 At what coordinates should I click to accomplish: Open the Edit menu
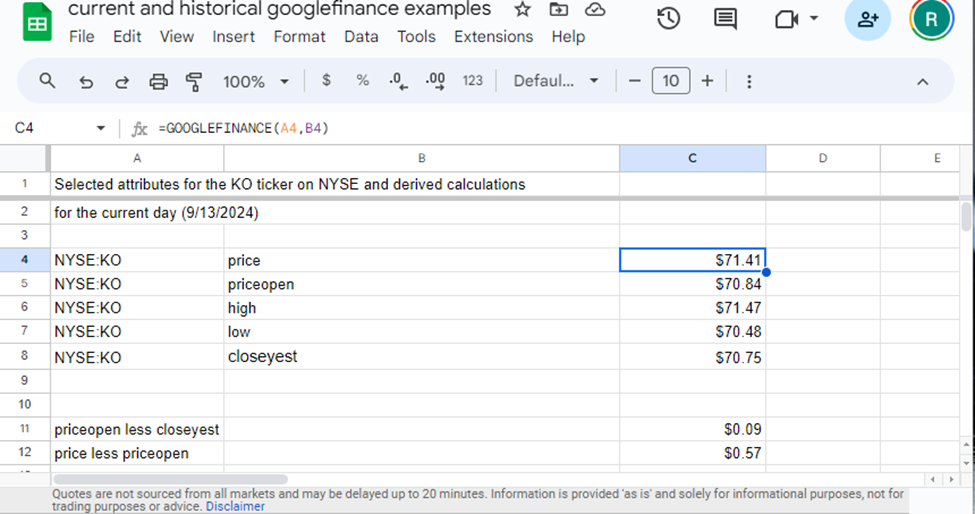pos(127,37)
